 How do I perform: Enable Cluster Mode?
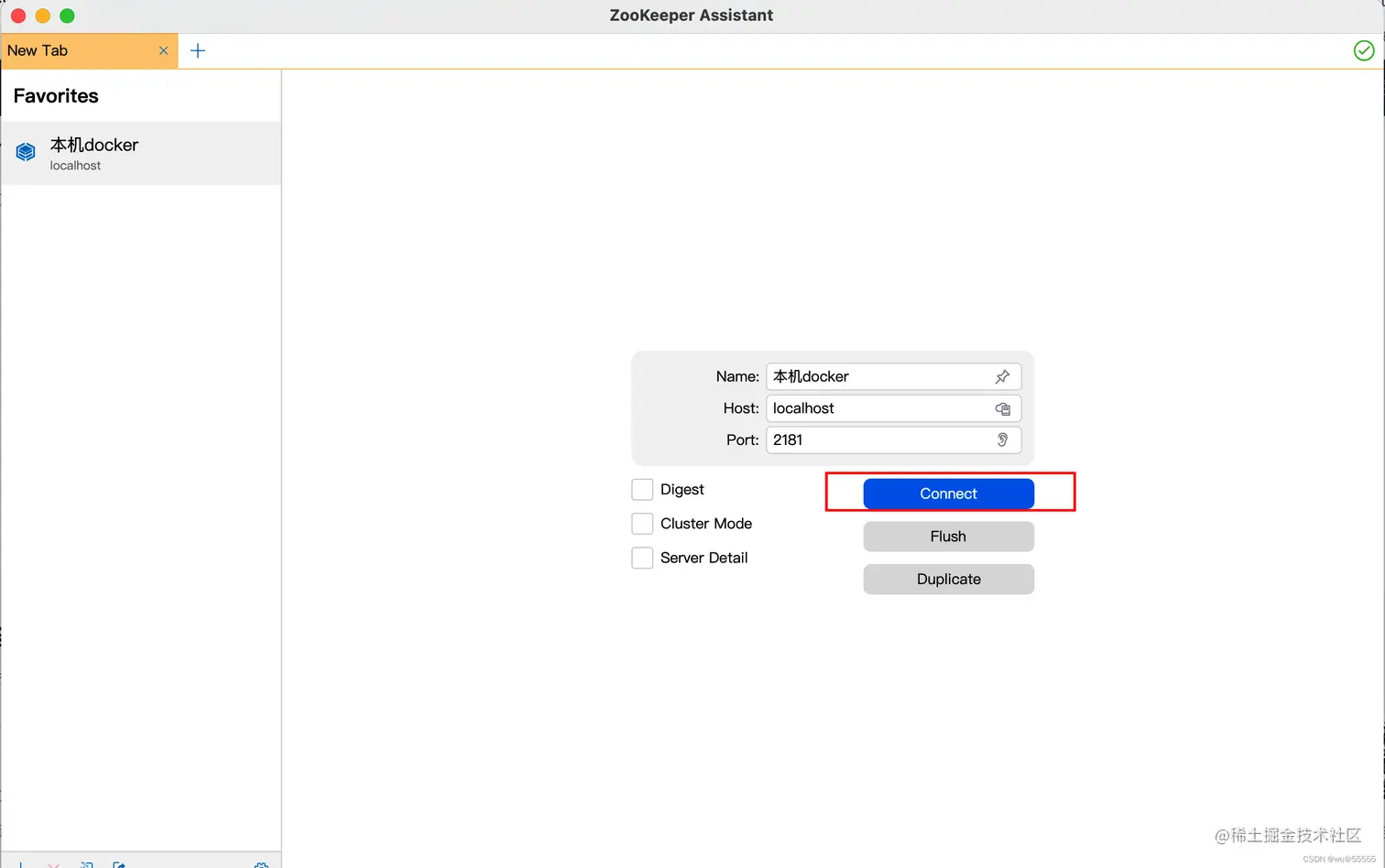click(642, 523)
